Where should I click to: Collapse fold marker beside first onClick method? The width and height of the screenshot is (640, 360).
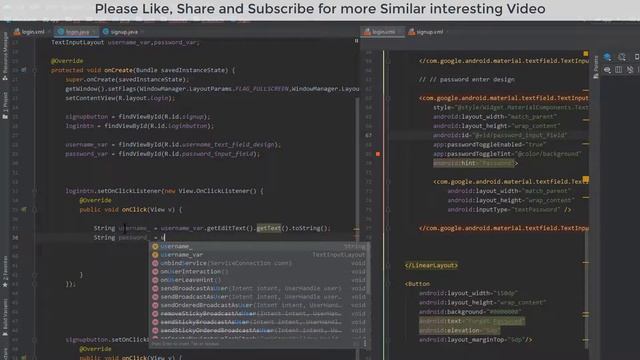tap(34, 209)
